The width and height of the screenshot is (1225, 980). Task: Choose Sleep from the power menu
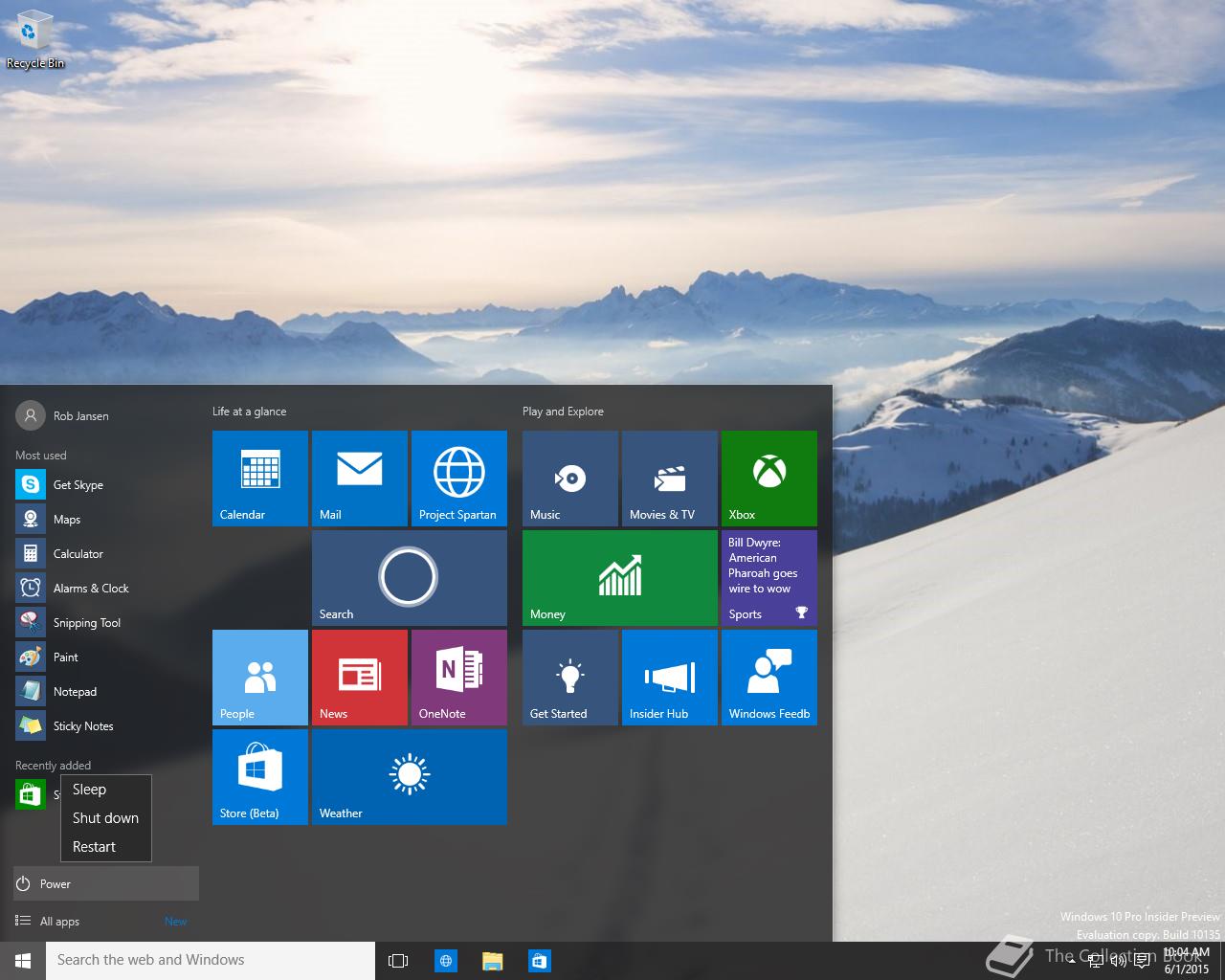click(x=105, y=790)
